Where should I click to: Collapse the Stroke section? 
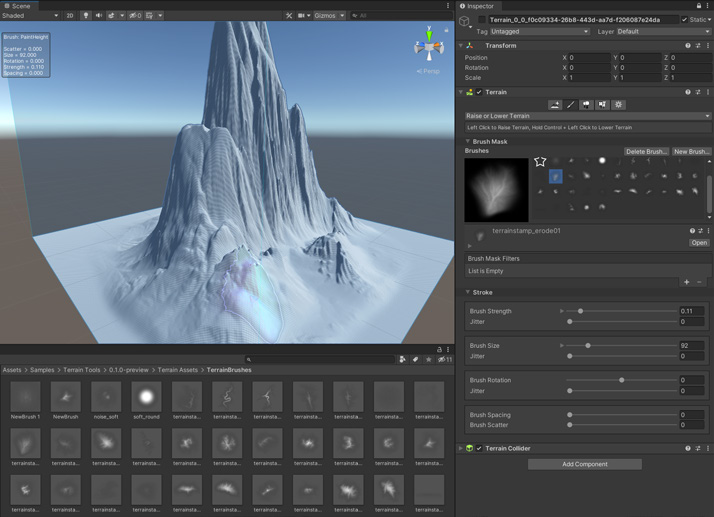pos(467,292)
